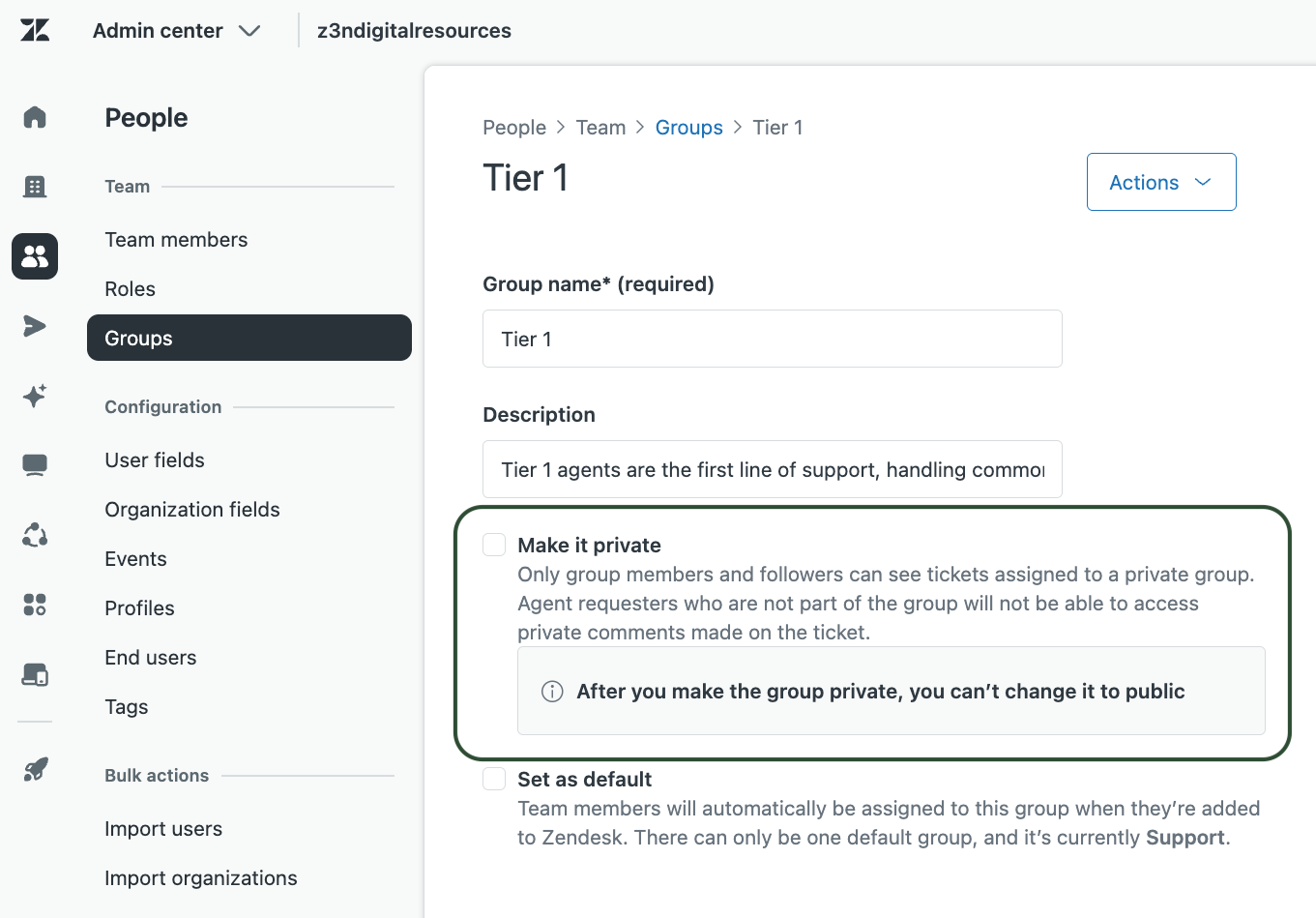The height and width of the screenshot is (918, 1316).
Task: Navigate to Team members
Action: pyautogui.click(x=176, y=239)
